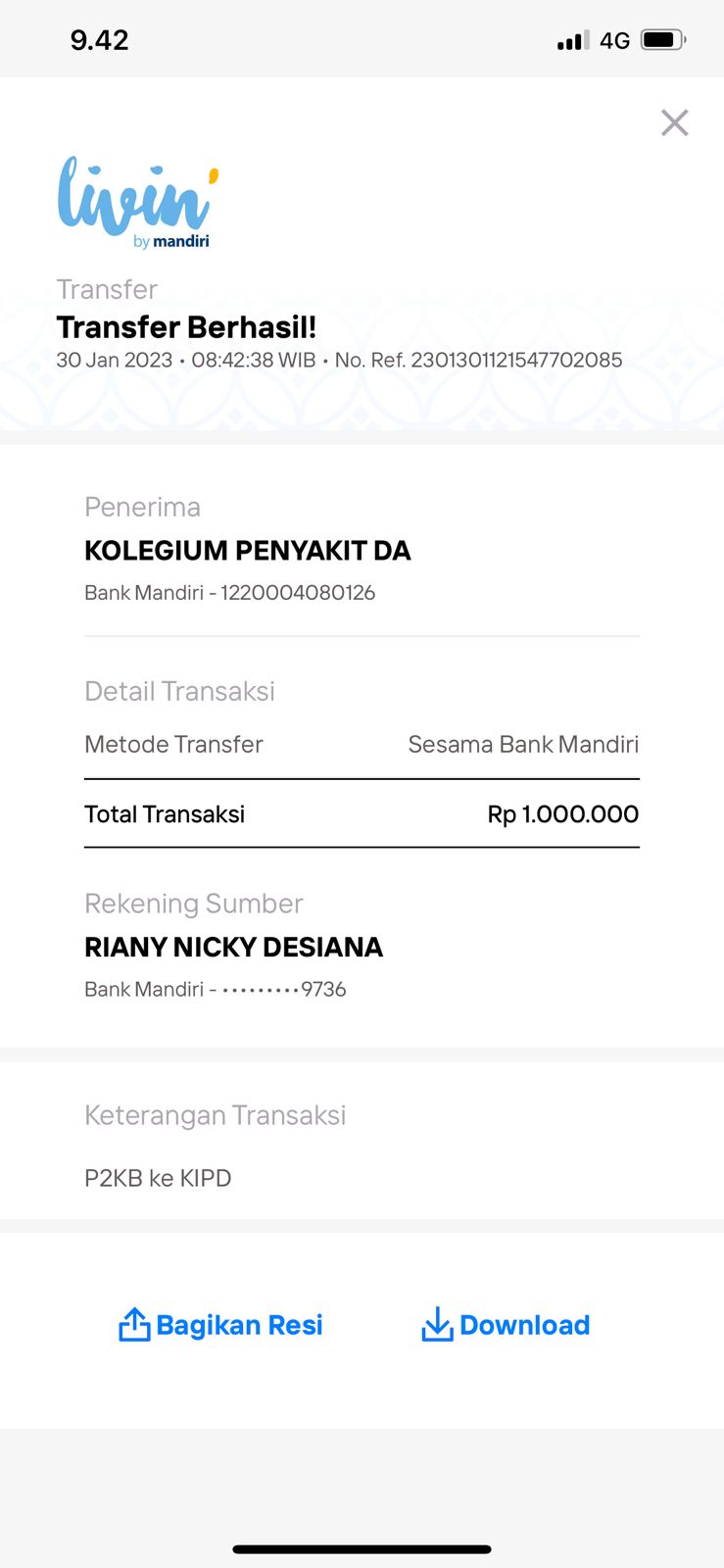The height and width of the screenshot is (1568, 724).
Task: Tap the download arrow icon
Action: tap(437, 1324)
